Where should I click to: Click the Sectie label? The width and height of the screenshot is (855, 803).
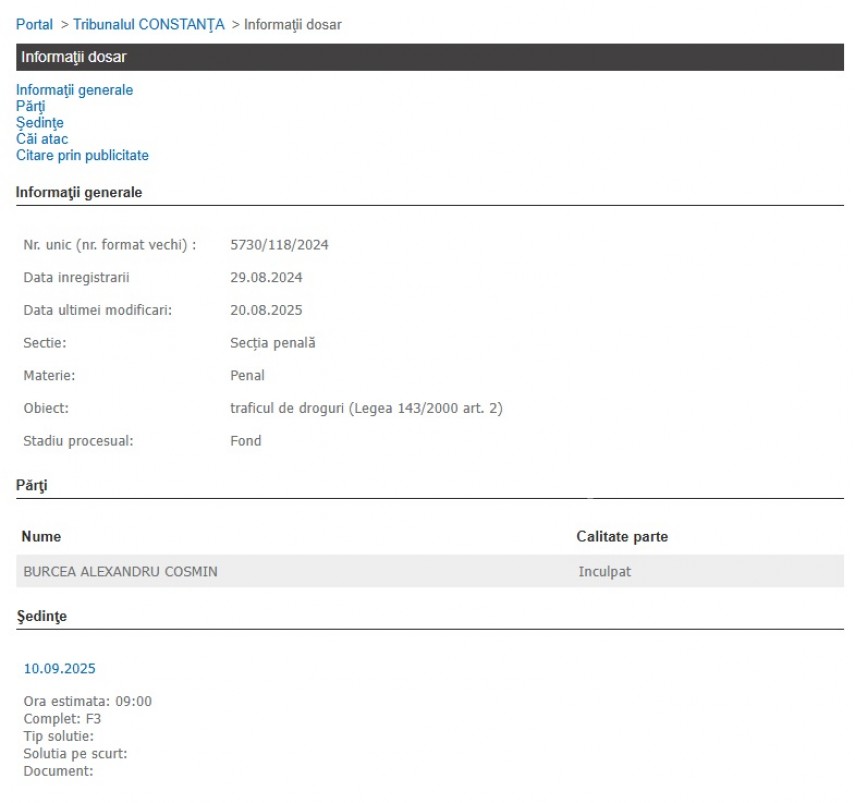(x=45, y=343)
